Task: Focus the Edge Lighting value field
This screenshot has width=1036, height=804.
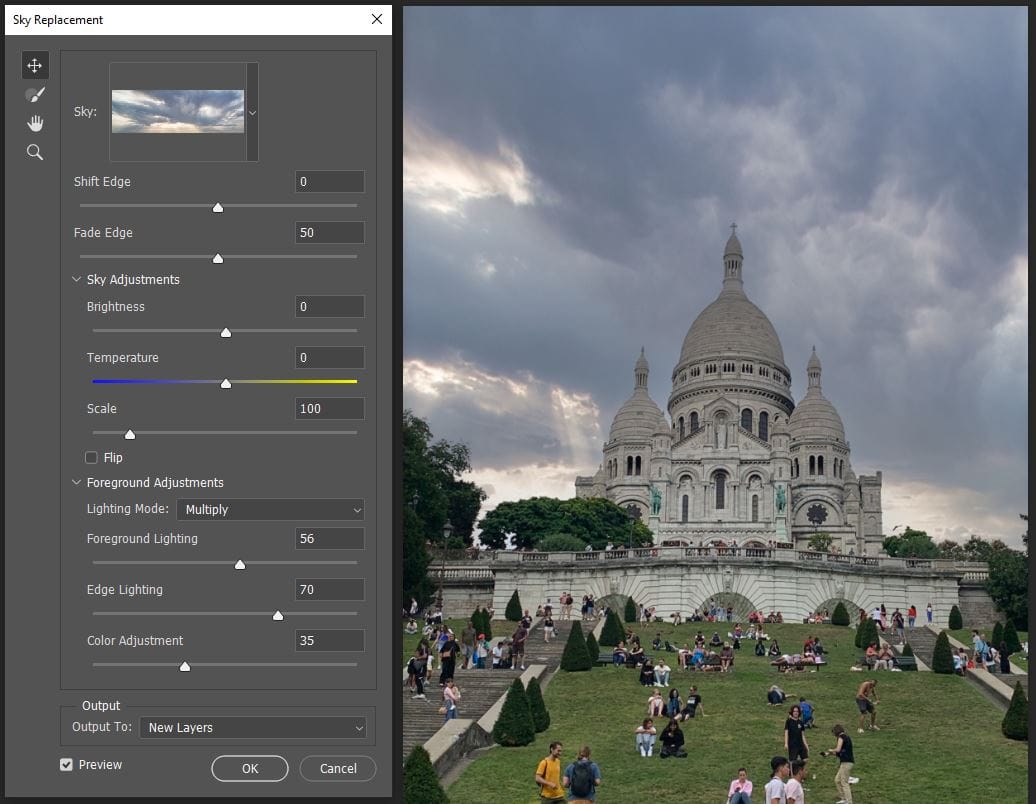Action: [329, 589]
